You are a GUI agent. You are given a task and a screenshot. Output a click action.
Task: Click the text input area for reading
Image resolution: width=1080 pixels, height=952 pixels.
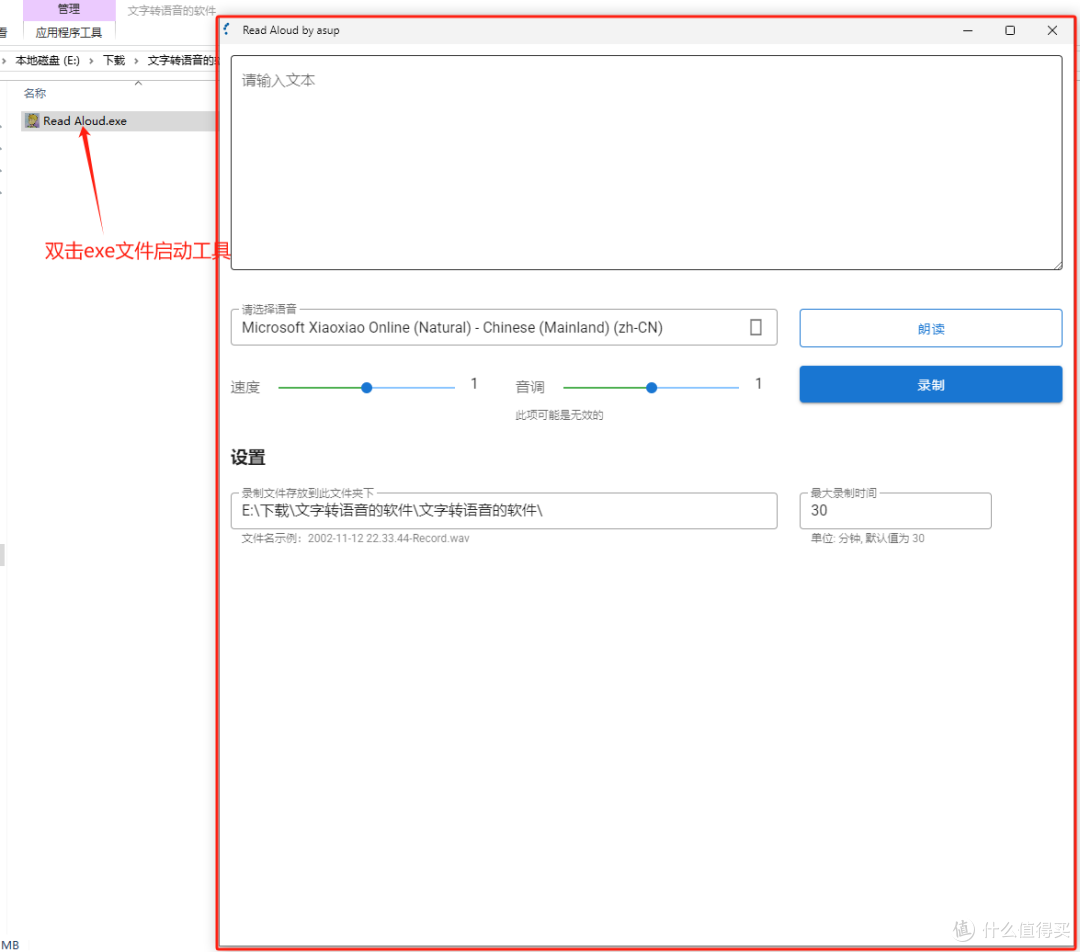[646, 163]
